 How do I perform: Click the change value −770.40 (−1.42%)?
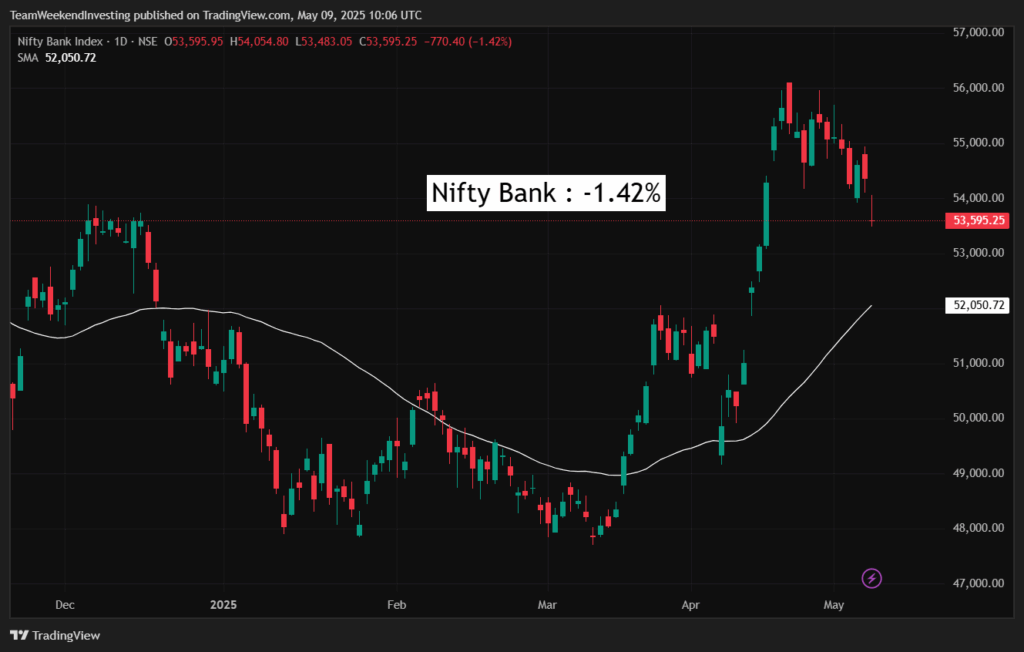pos(468,41)
